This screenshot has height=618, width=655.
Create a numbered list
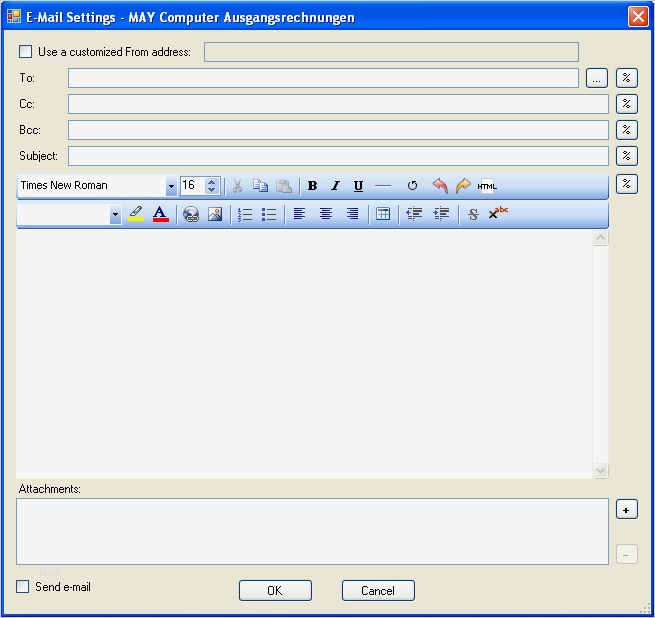(x=245, y=214)
